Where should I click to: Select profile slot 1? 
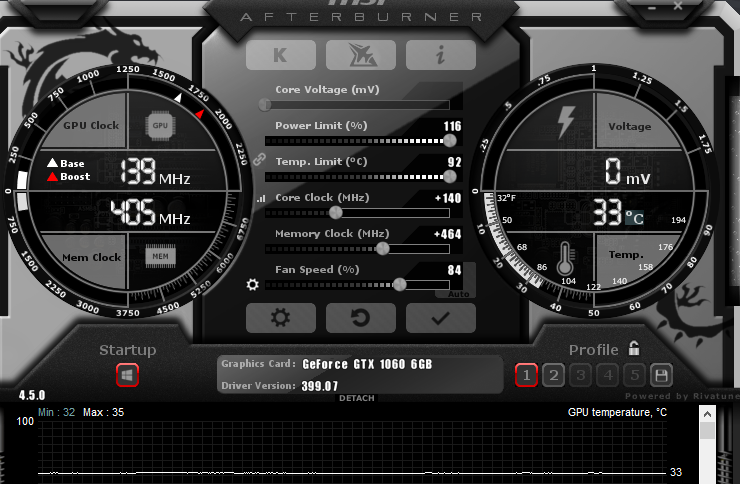[x=526, y=376]
